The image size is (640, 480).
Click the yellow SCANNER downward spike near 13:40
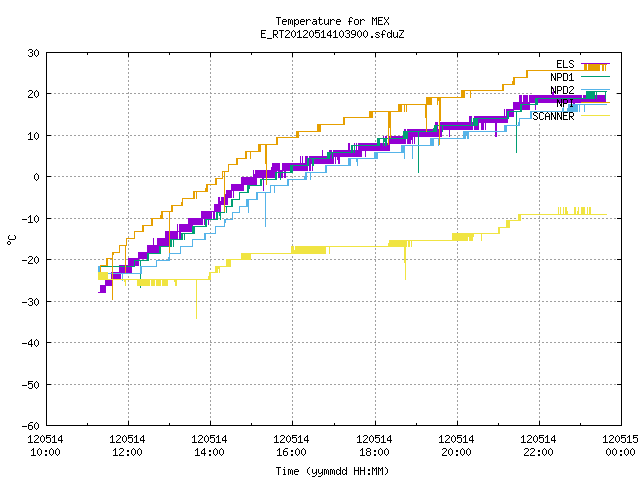[x=196, y=300]
